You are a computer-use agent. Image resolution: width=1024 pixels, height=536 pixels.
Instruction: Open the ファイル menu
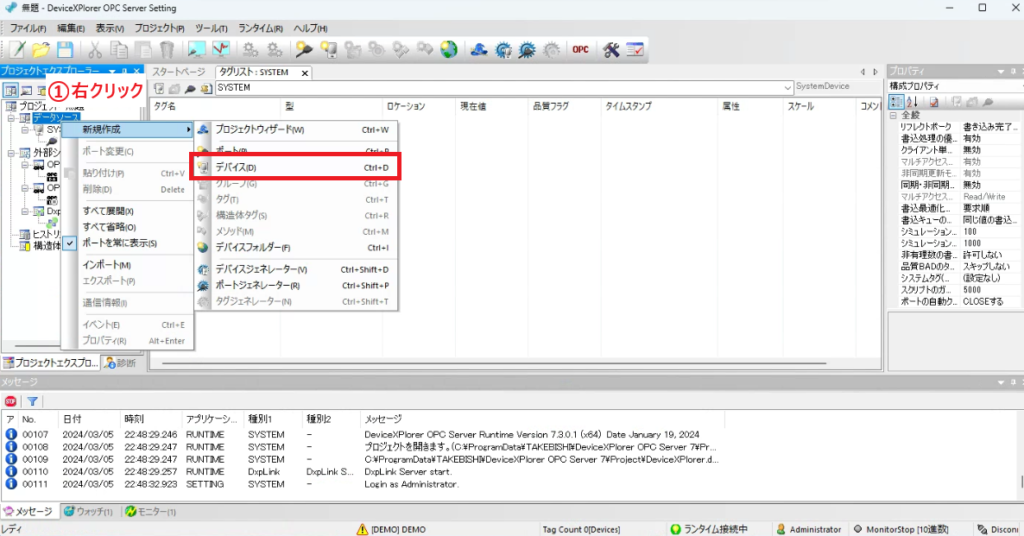point(27,29)
